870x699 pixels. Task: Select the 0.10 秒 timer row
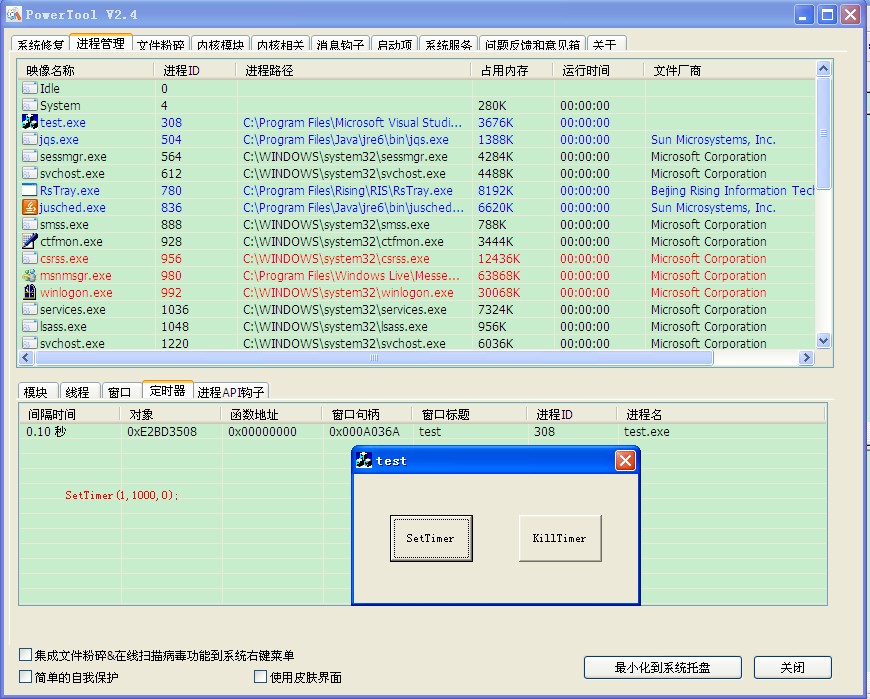coord(423,432)
